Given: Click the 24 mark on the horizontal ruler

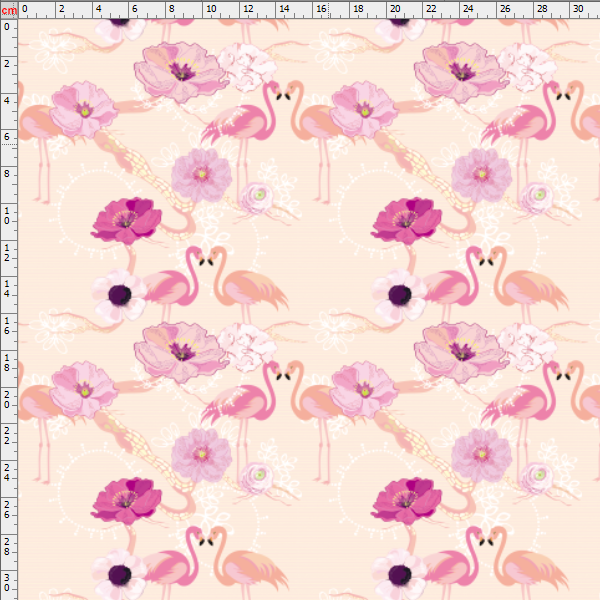Looking at the screenshot, I should [468, 9].
